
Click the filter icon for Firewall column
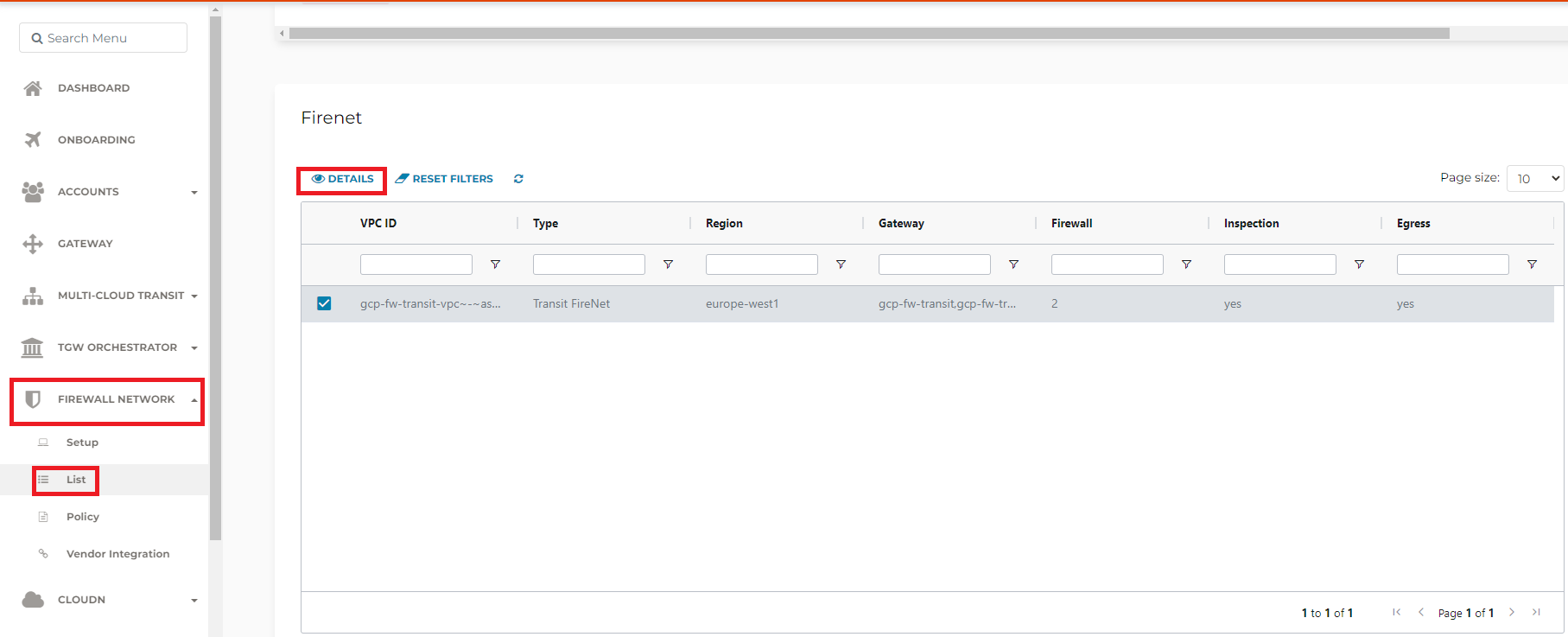click(1186, 264)
